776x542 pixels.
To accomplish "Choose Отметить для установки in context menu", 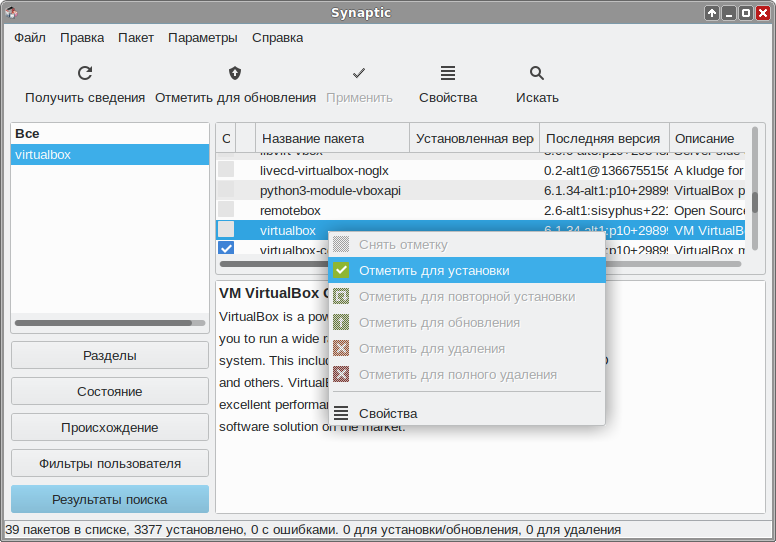I will point(467,270).
